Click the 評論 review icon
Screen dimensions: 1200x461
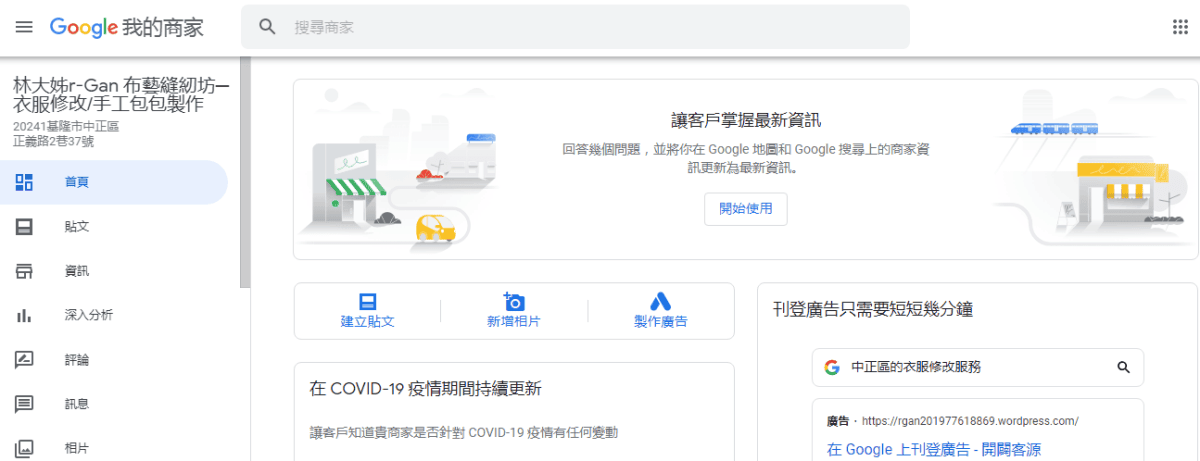point(24,359)
